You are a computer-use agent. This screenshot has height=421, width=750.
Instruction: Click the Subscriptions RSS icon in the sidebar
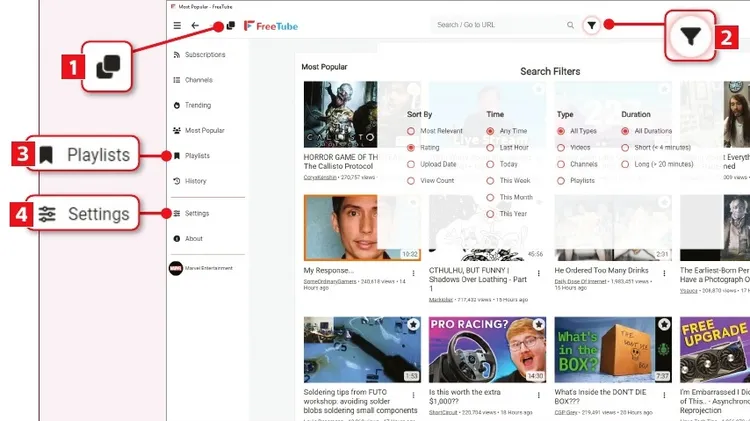tap(176, 55)
